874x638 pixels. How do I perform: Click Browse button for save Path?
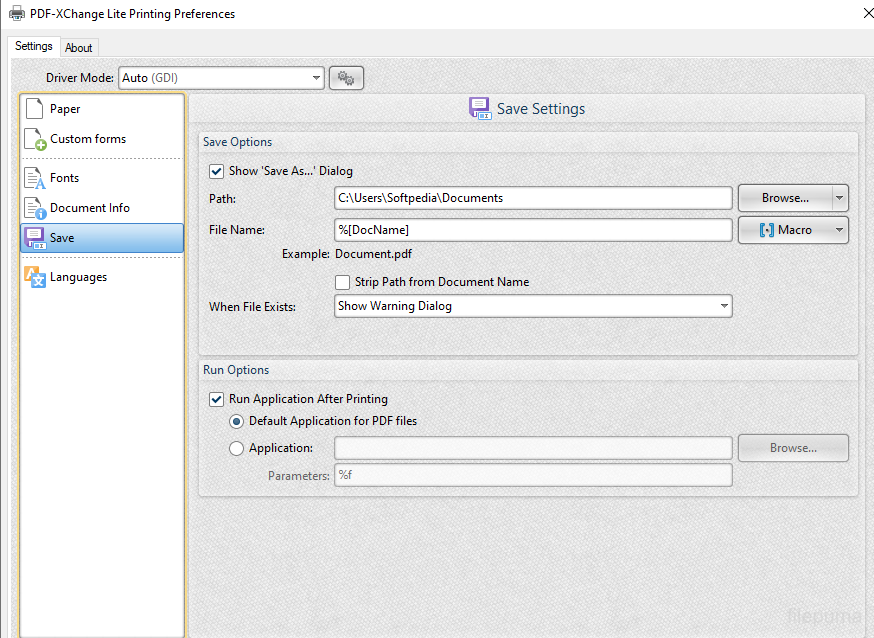[x=785, y=198]
